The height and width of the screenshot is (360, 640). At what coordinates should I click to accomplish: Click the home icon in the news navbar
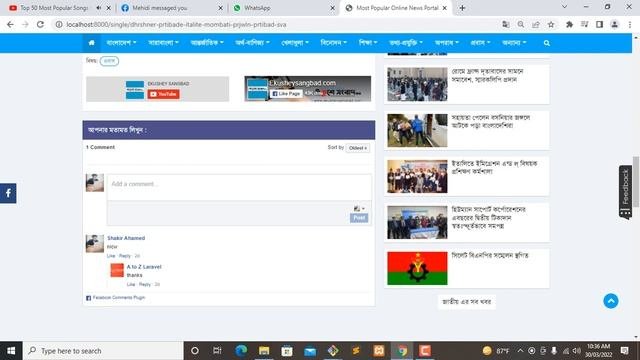coord(91,43)
